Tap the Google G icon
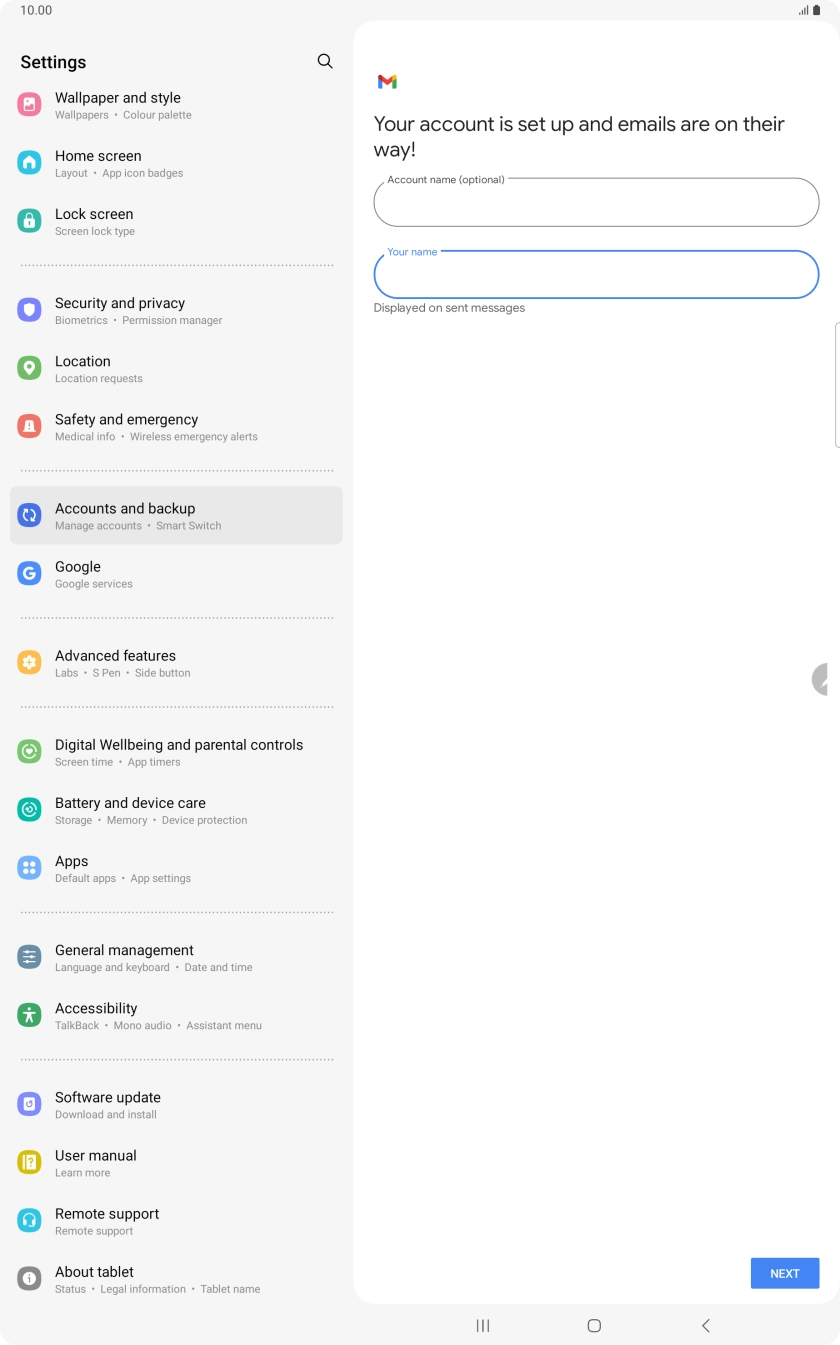The image size is (840, 1345). tap(30, 573)
